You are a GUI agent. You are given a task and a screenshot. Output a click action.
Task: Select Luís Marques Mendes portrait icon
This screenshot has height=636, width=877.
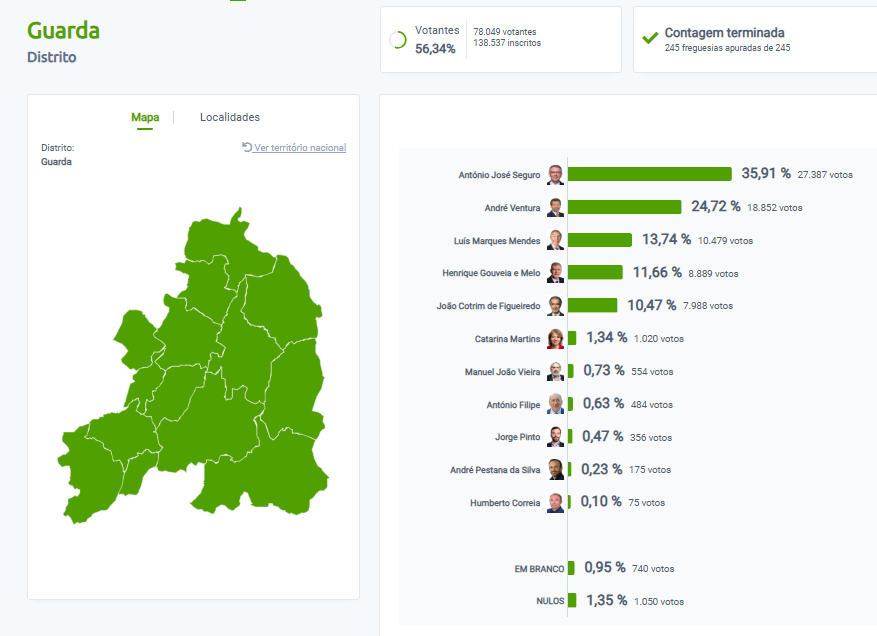click(555, 241)
